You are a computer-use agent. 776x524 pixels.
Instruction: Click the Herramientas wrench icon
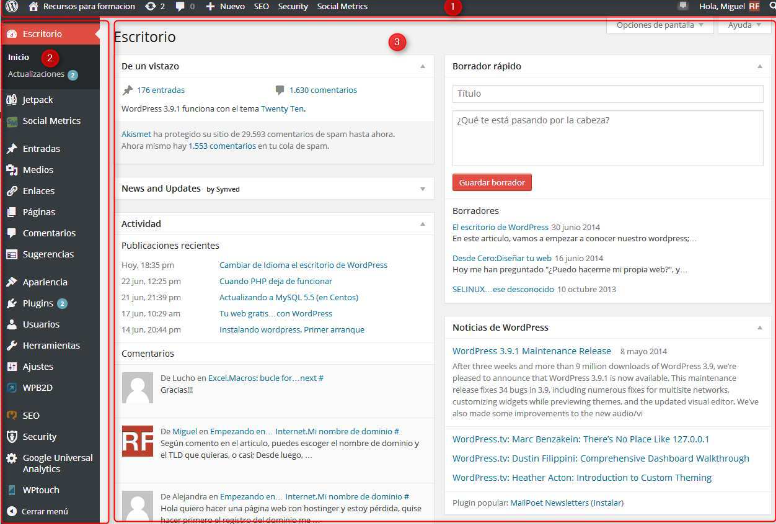pos(11,345)
